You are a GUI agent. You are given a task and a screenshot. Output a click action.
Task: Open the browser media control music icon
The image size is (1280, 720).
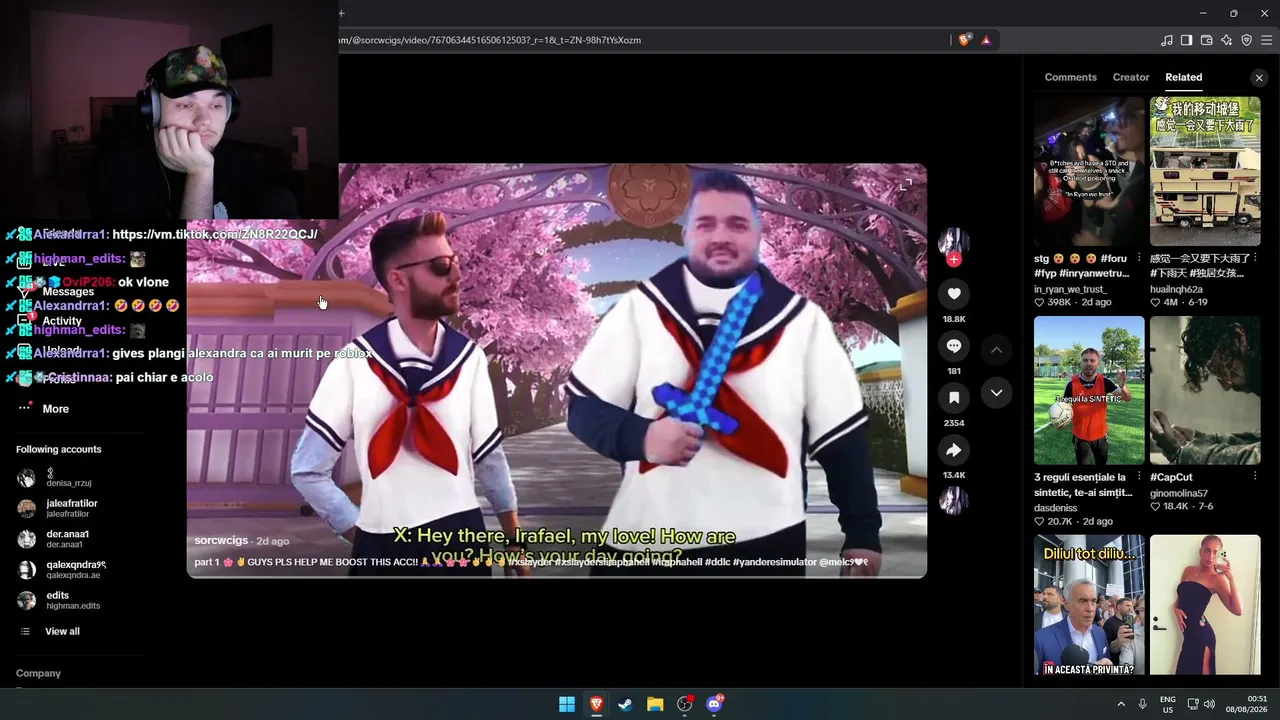coord(1167,40)
